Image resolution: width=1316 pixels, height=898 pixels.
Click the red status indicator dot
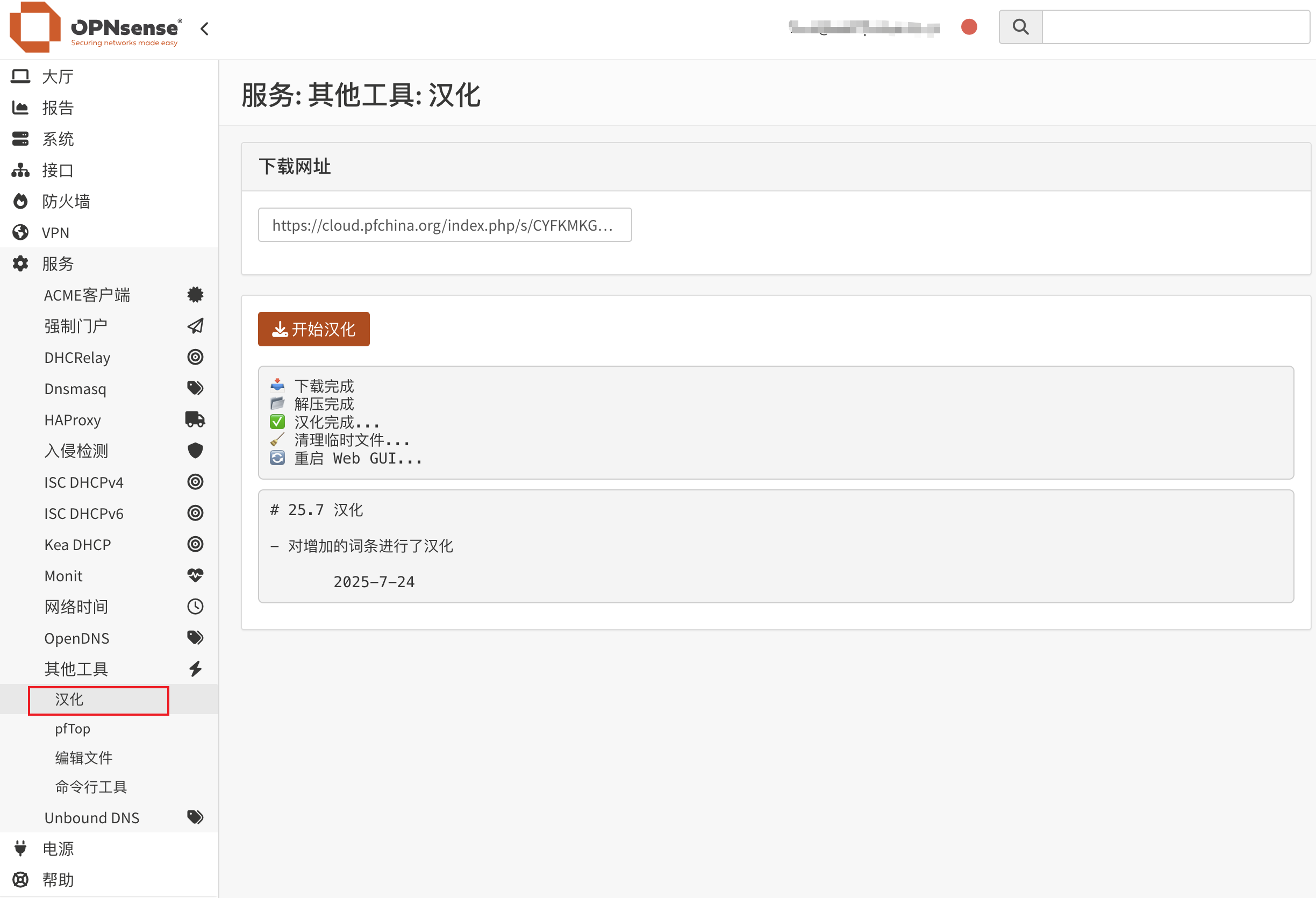(x=969, y=27)
